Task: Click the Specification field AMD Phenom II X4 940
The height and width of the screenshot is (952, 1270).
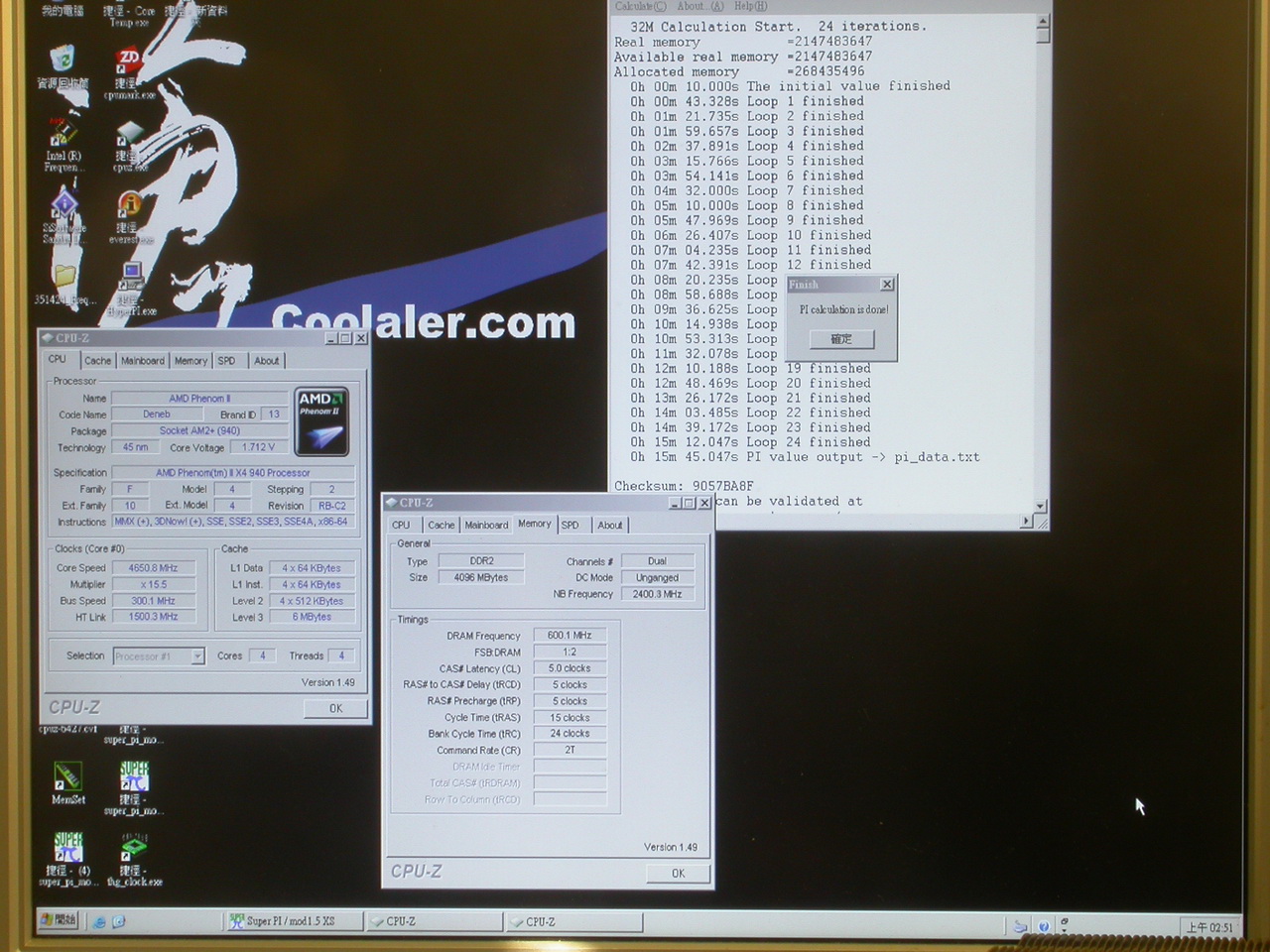Action: click(232, 473)
